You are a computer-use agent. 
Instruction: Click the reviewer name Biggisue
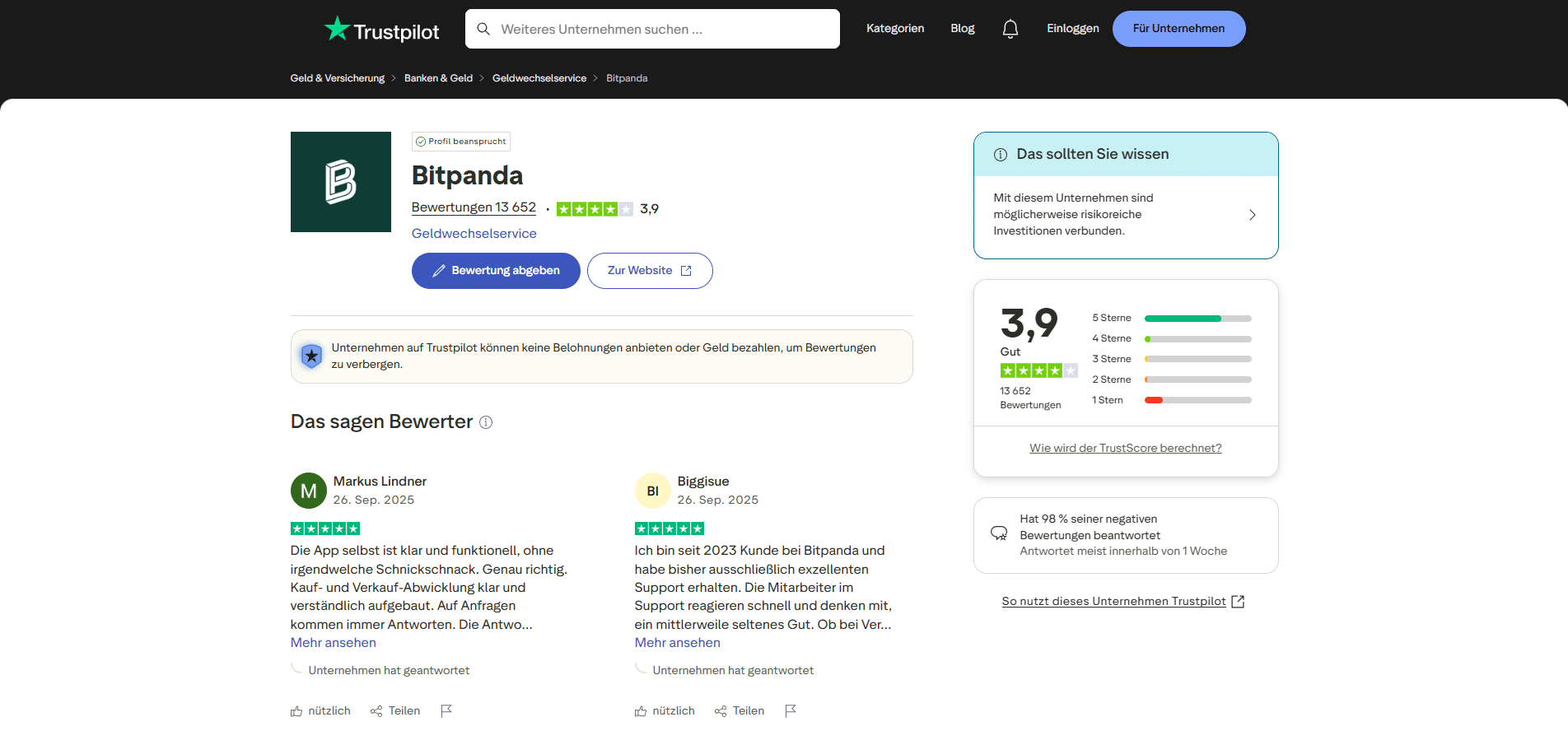703,482
